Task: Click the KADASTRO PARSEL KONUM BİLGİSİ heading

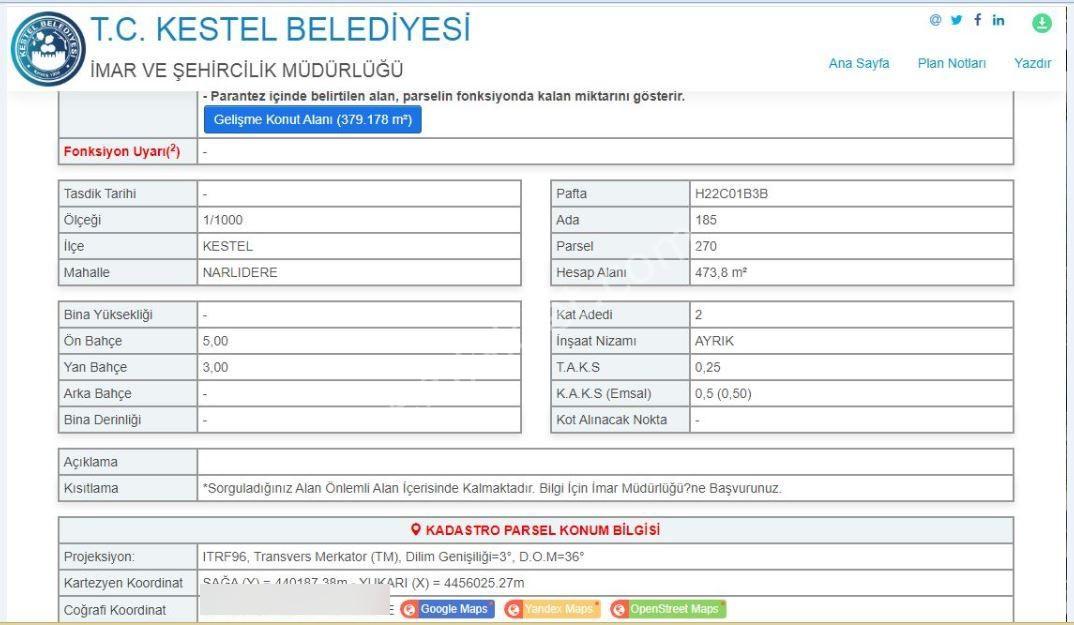Action: (542, 530)
